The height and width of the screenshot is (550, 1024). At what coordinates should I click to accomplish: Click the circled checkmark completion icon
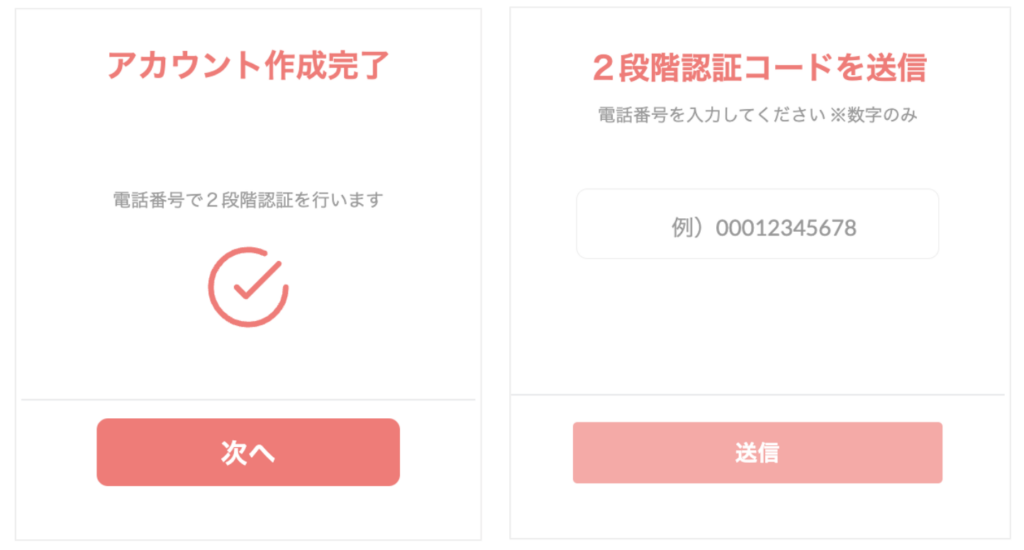click(x=248, y=287)
